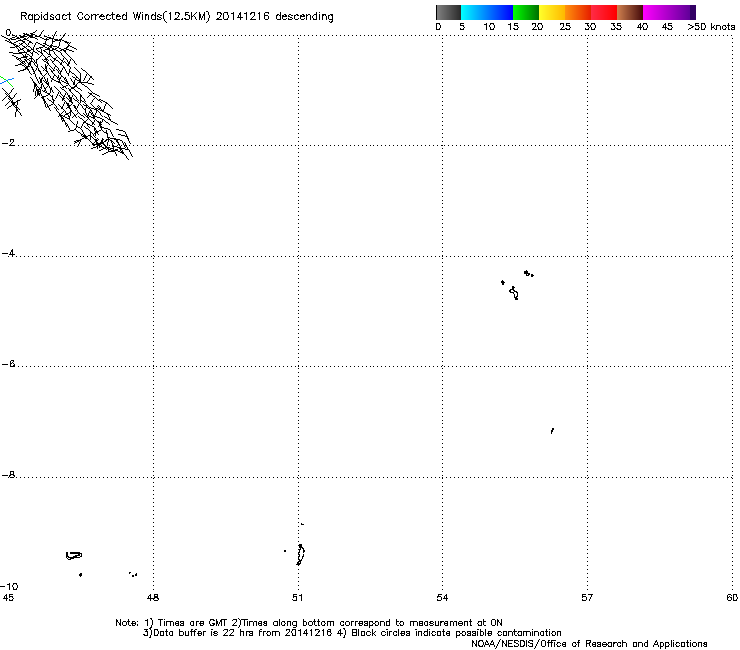Click the legend label '25'
This screenshot has height=650, width=740.
[565, 27]
